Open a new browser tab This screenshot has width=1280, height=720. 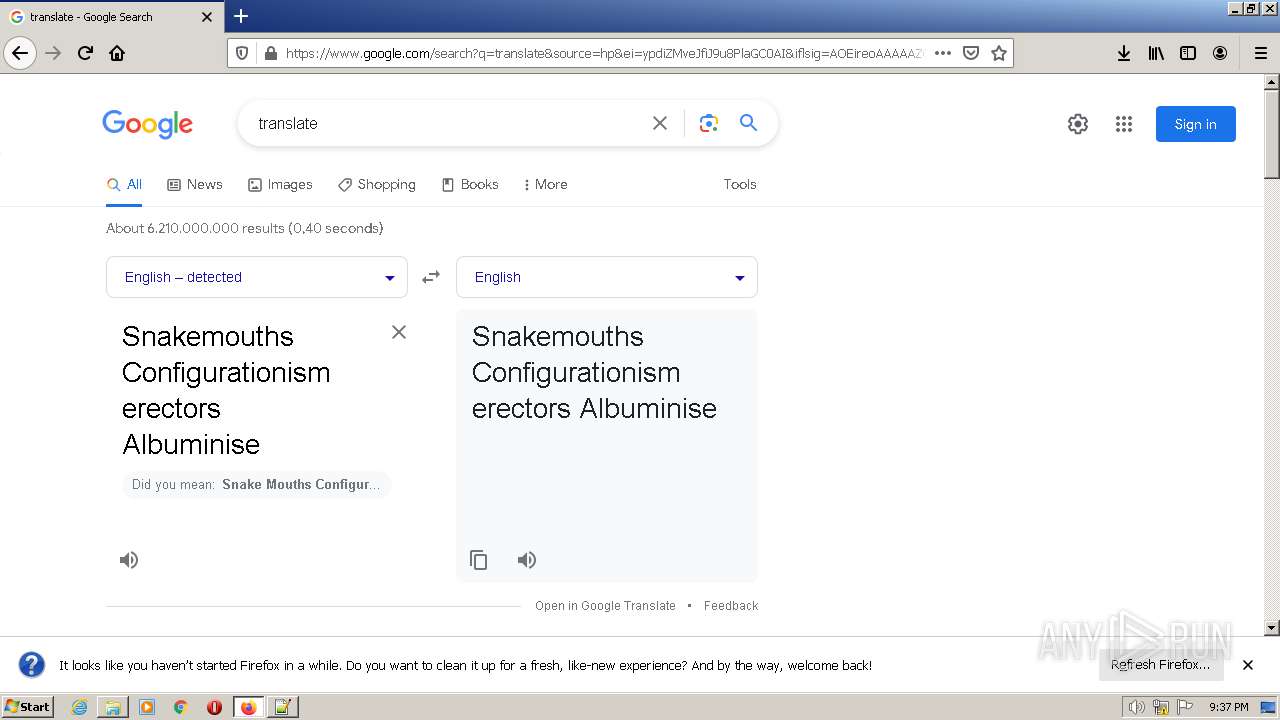[x=241, y=16]
